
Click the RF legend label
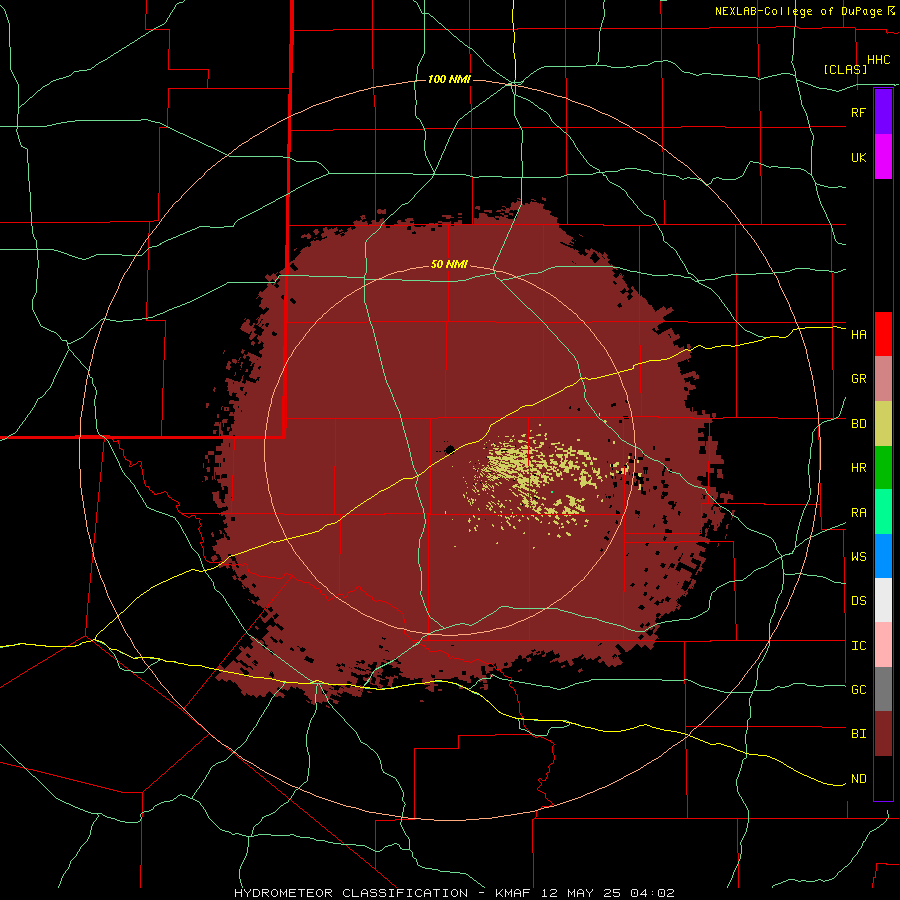858,112
